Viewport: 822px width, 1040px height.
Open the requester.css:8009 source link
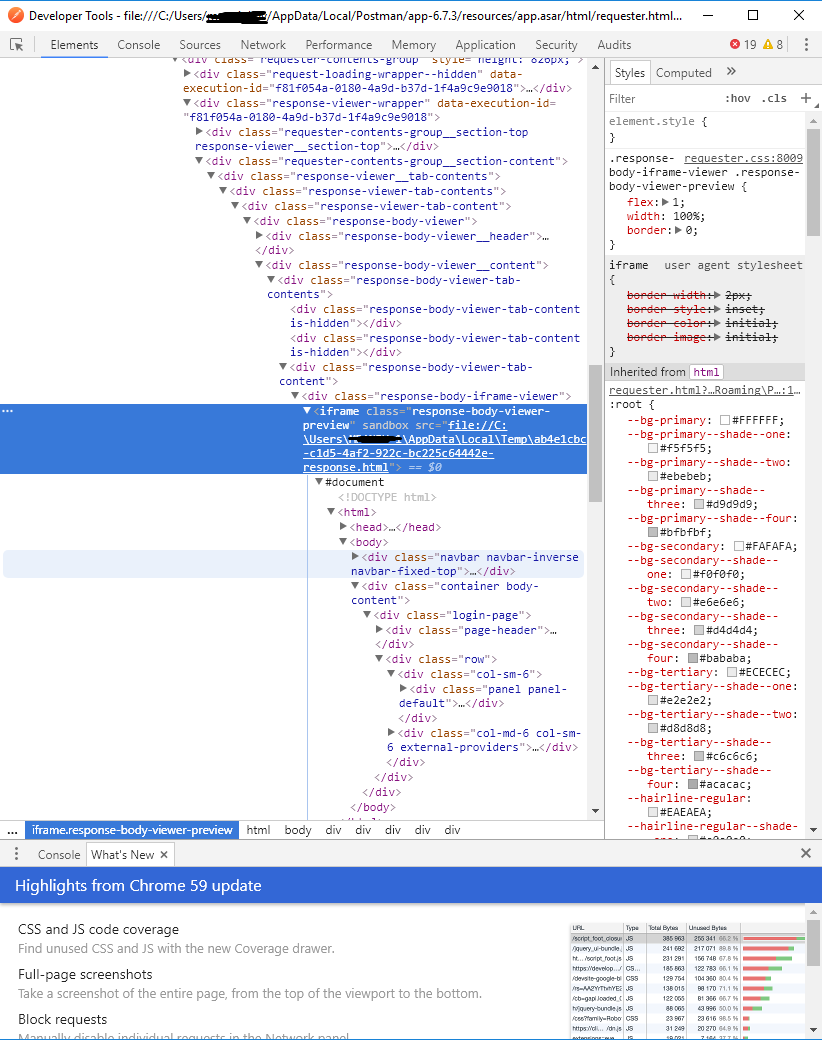click(x=745, y=159)
